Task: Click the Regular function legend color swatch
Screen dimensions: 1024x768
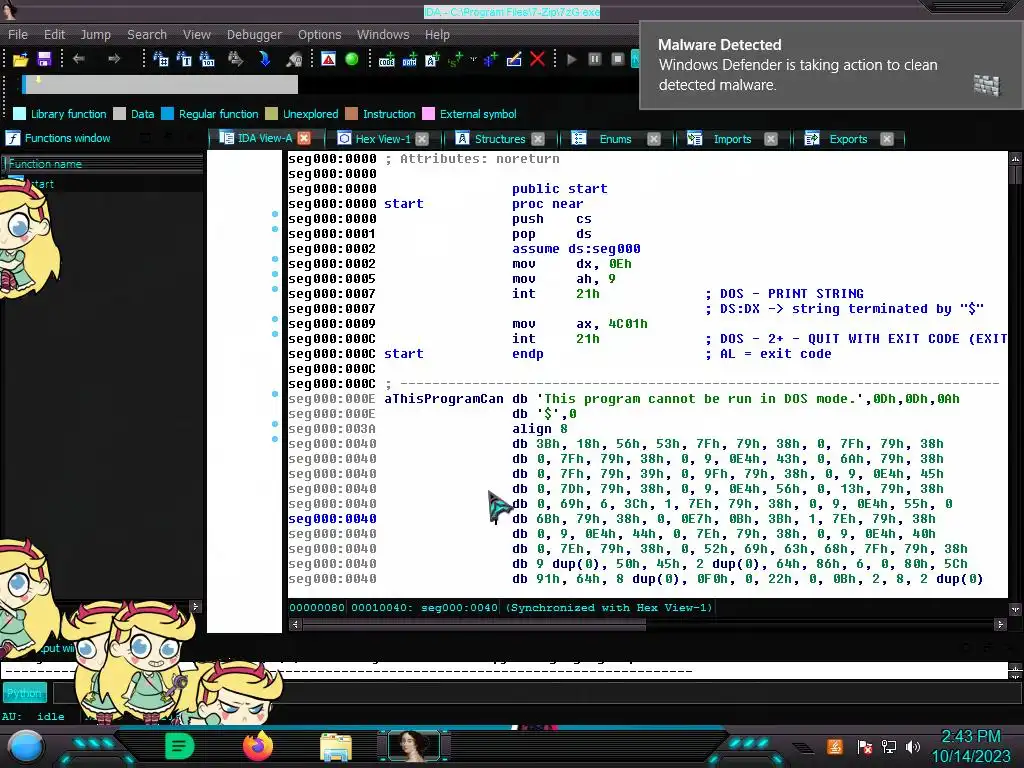Action: [x=167, y=114]
